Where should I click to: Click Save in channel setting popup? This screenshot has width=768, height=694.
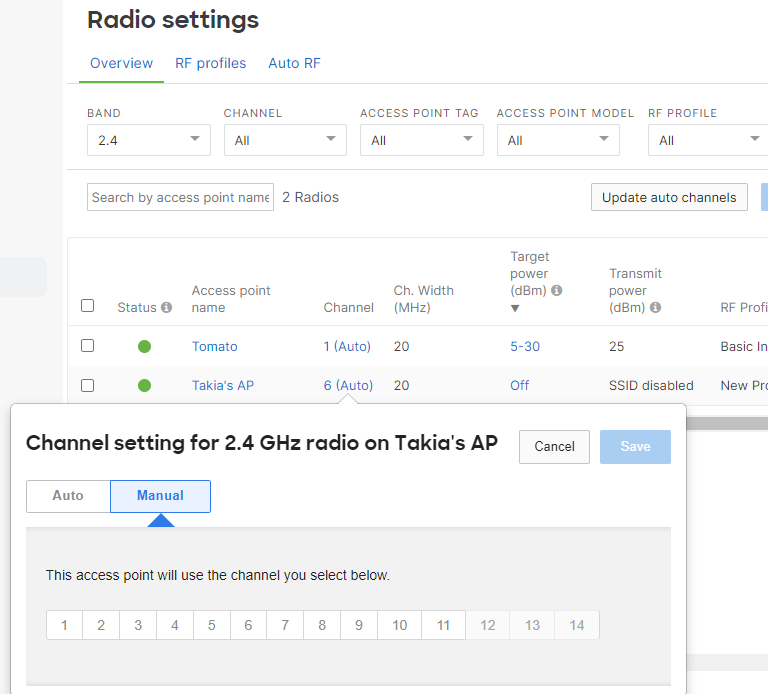[635, 447]
